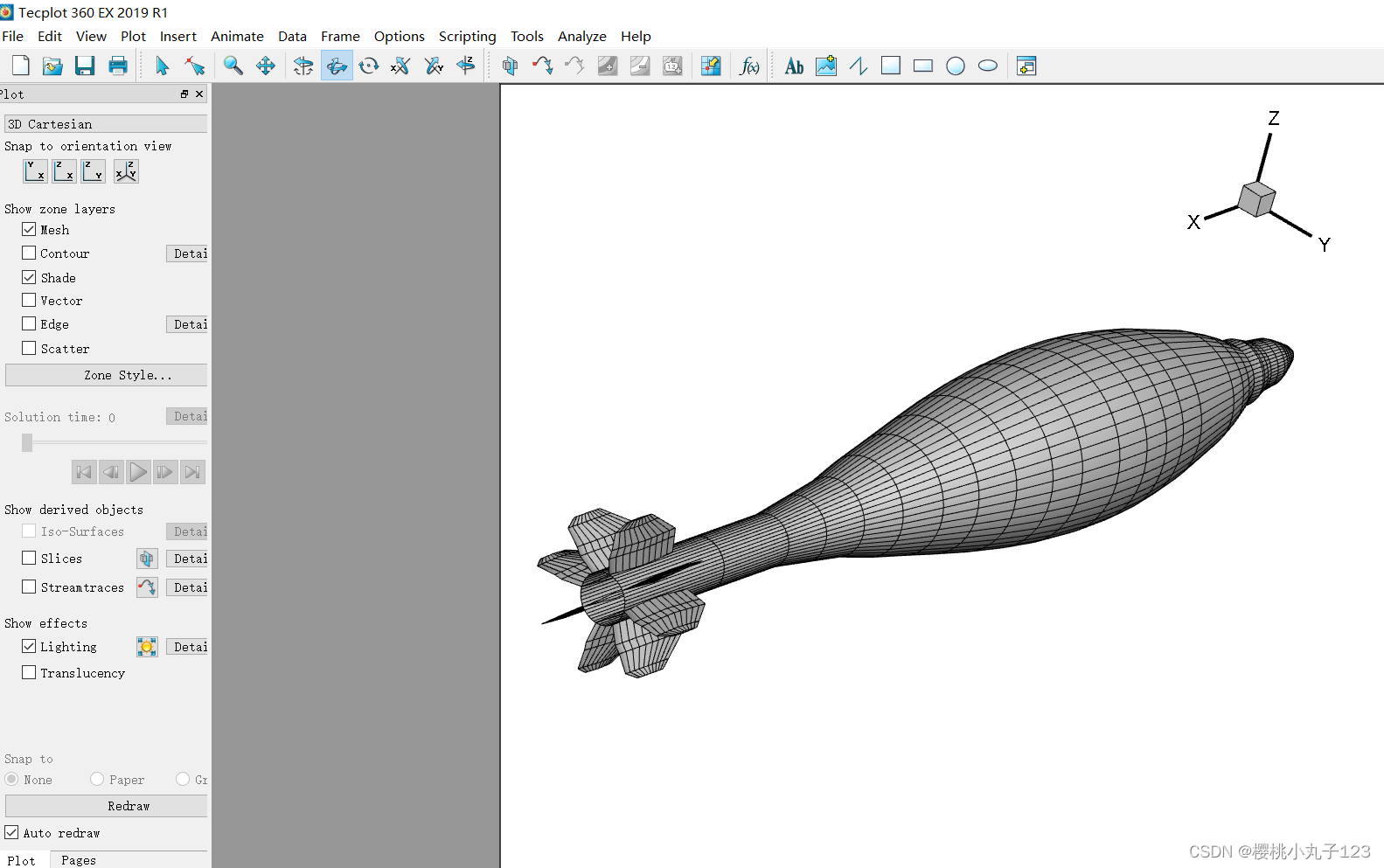This screenshot has width=1384, height=868.
Task: Activate the Translate four-arrow tool
Action: [266, 66]
